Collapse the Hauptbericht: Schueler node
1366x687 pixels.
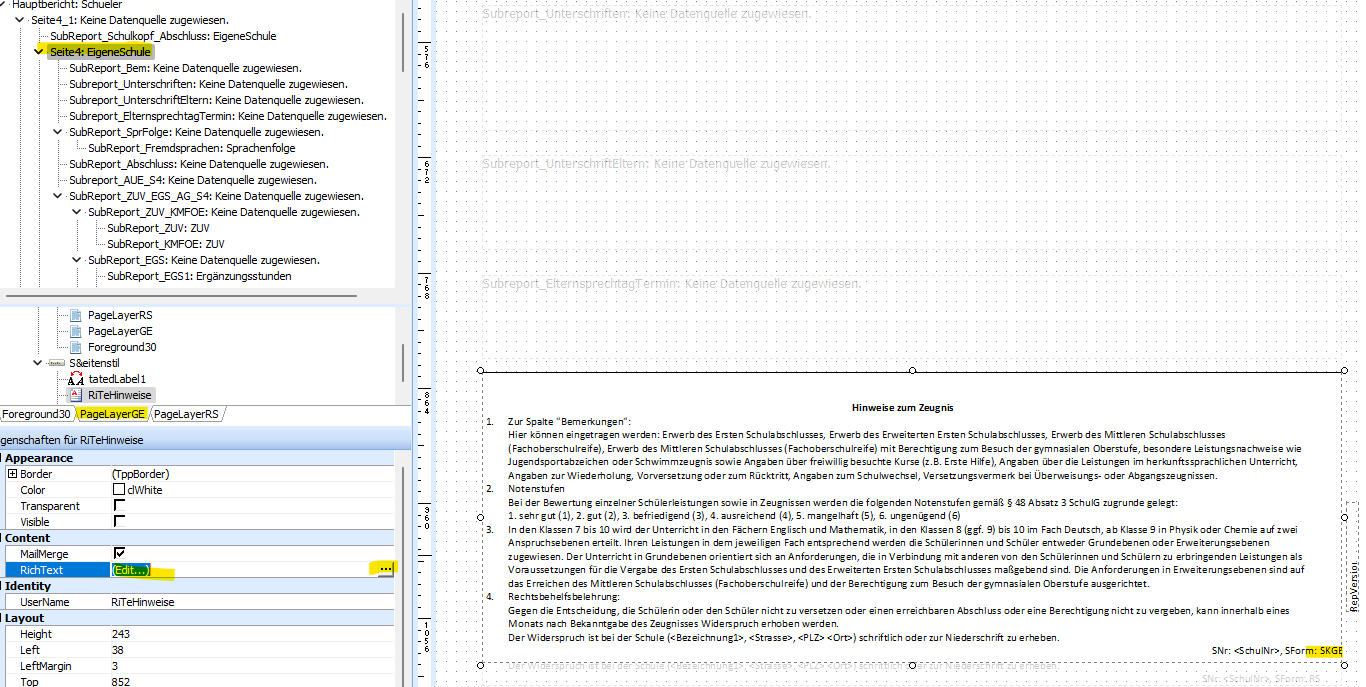click(x=3, y=4)
